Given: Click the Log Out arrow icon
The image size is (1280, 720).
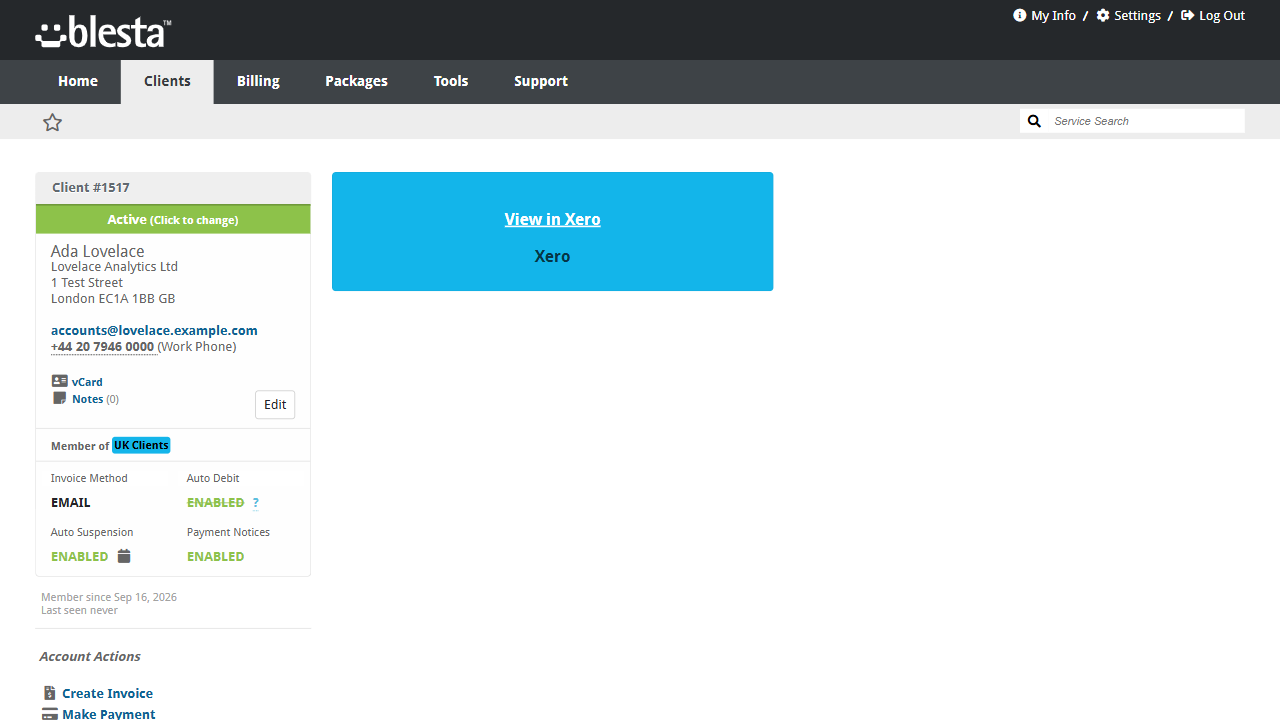Looking at the screenshot, I should click(1188, 15).
